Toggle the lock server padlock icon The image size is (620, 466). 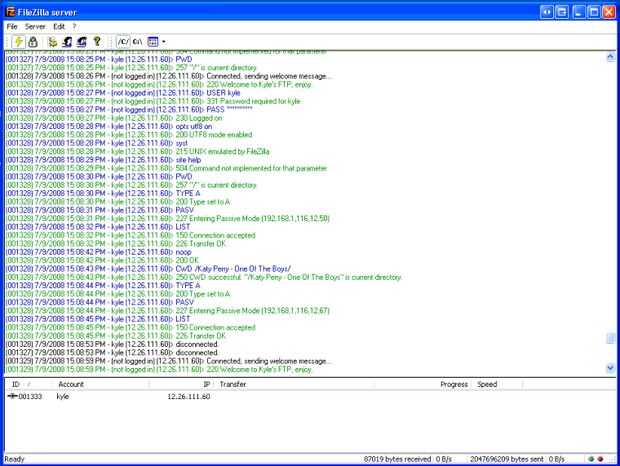coord(33,42)
